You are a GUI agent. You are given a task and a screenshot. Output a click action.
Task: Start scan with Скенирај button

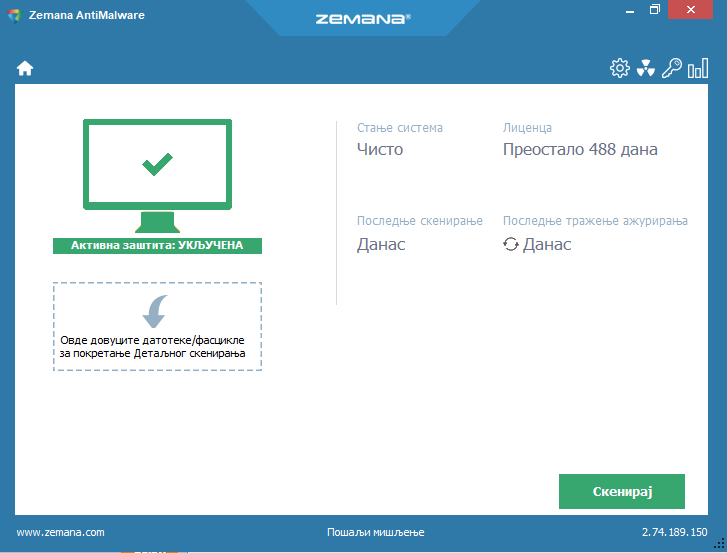[x=622, y=491]
